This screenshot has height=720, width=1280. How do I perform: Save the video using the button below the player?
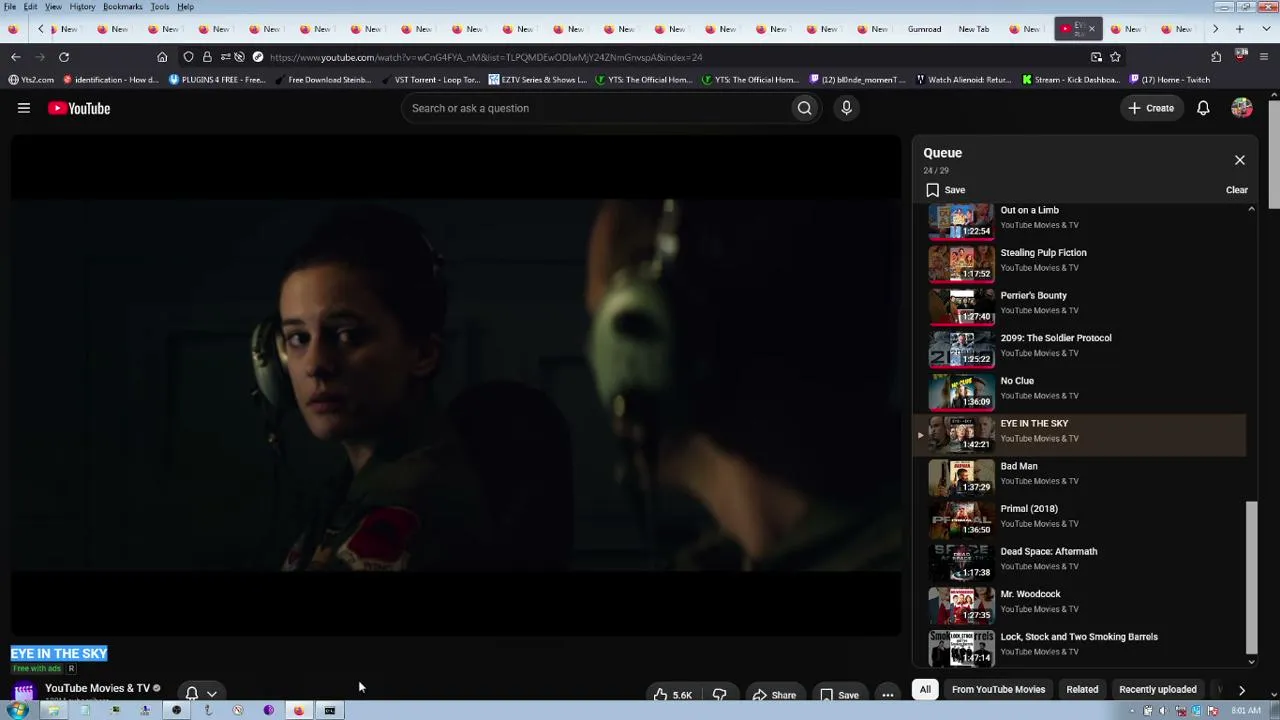click(839, 695)
